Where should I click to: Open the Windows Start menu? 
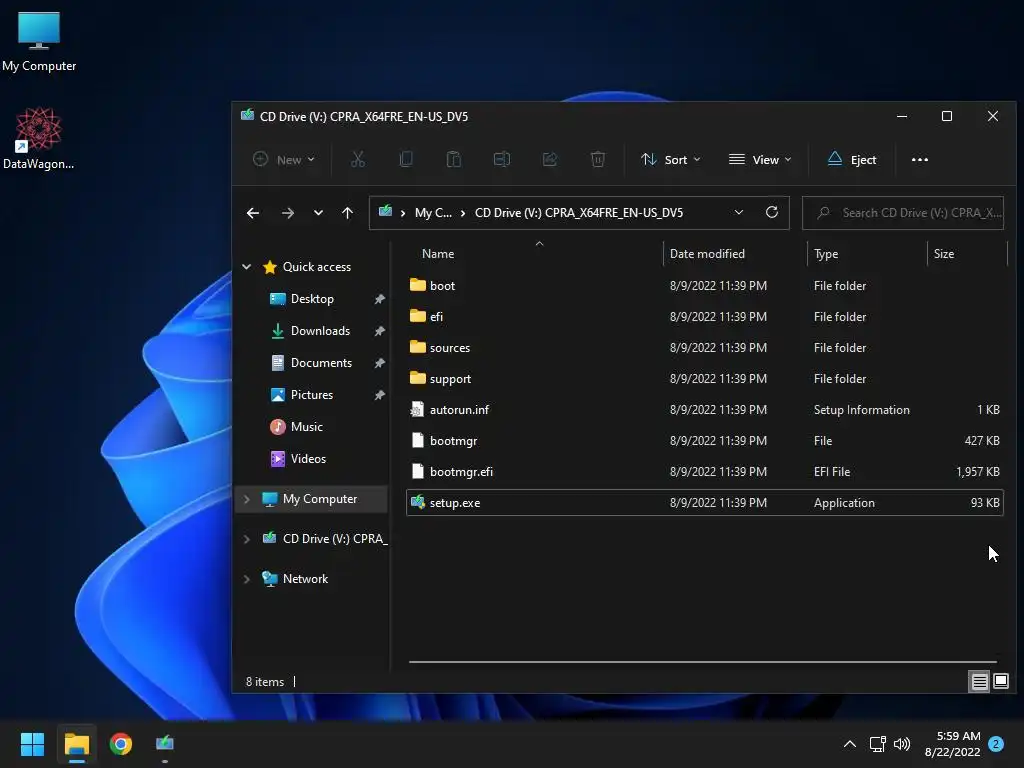click(x=32, y=744)
